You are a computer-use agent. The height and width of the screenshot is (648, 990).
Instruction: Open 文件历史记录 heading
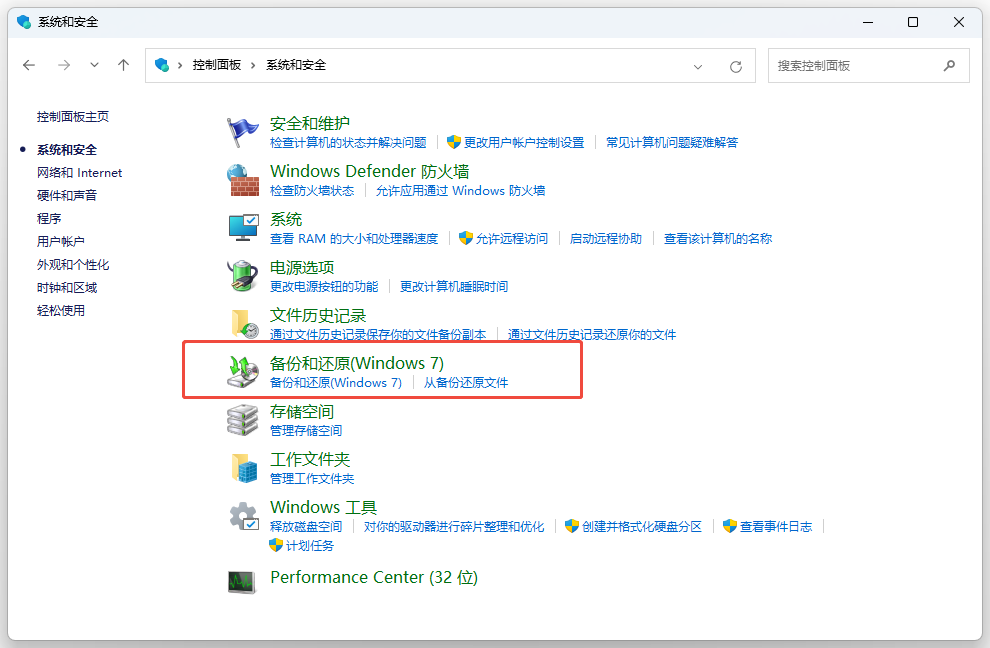[x=318, y=315]
